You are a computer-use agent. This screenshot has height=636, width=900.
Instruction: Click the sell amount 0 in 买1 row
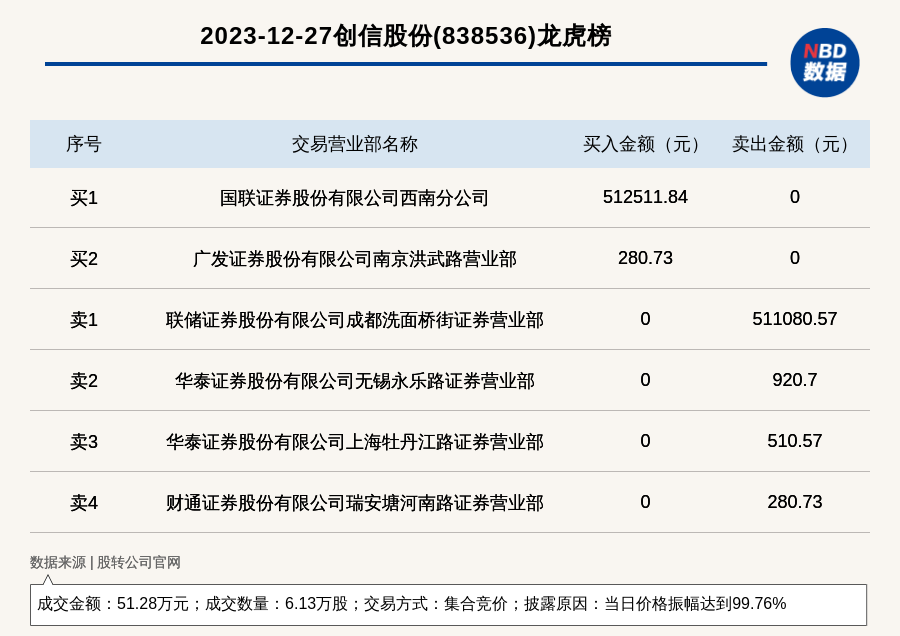tap(794, 197)
